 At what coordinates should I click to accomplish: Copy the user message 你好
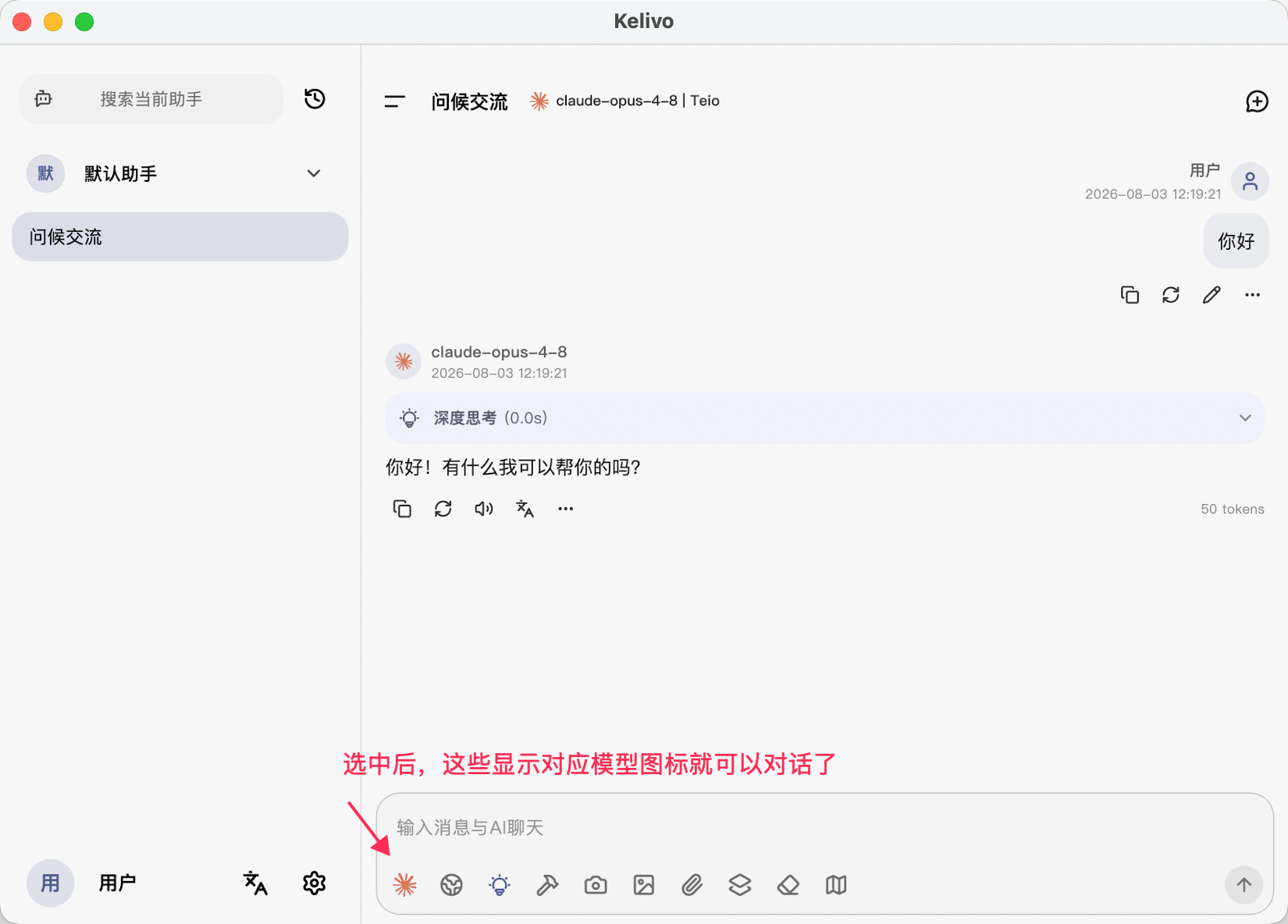[1130, 295]
